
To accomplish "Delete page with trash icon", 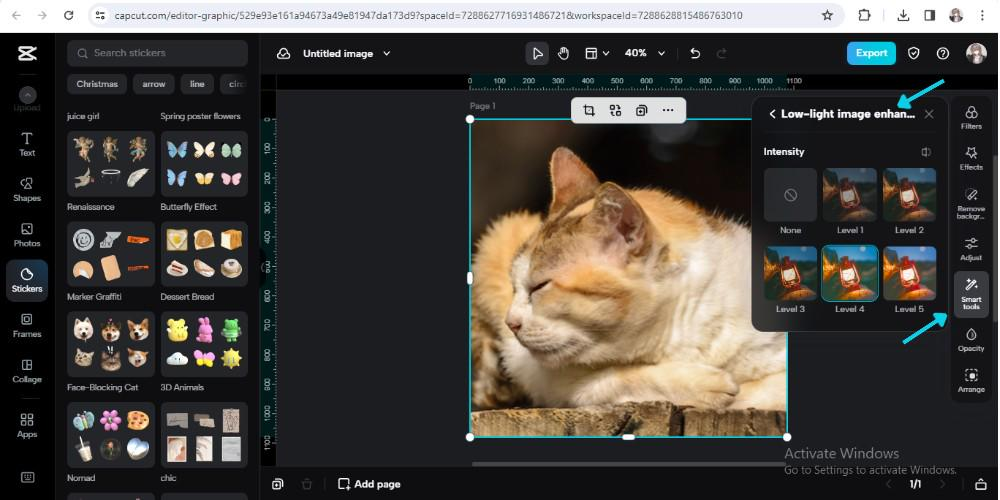I will tap(307, 484).
